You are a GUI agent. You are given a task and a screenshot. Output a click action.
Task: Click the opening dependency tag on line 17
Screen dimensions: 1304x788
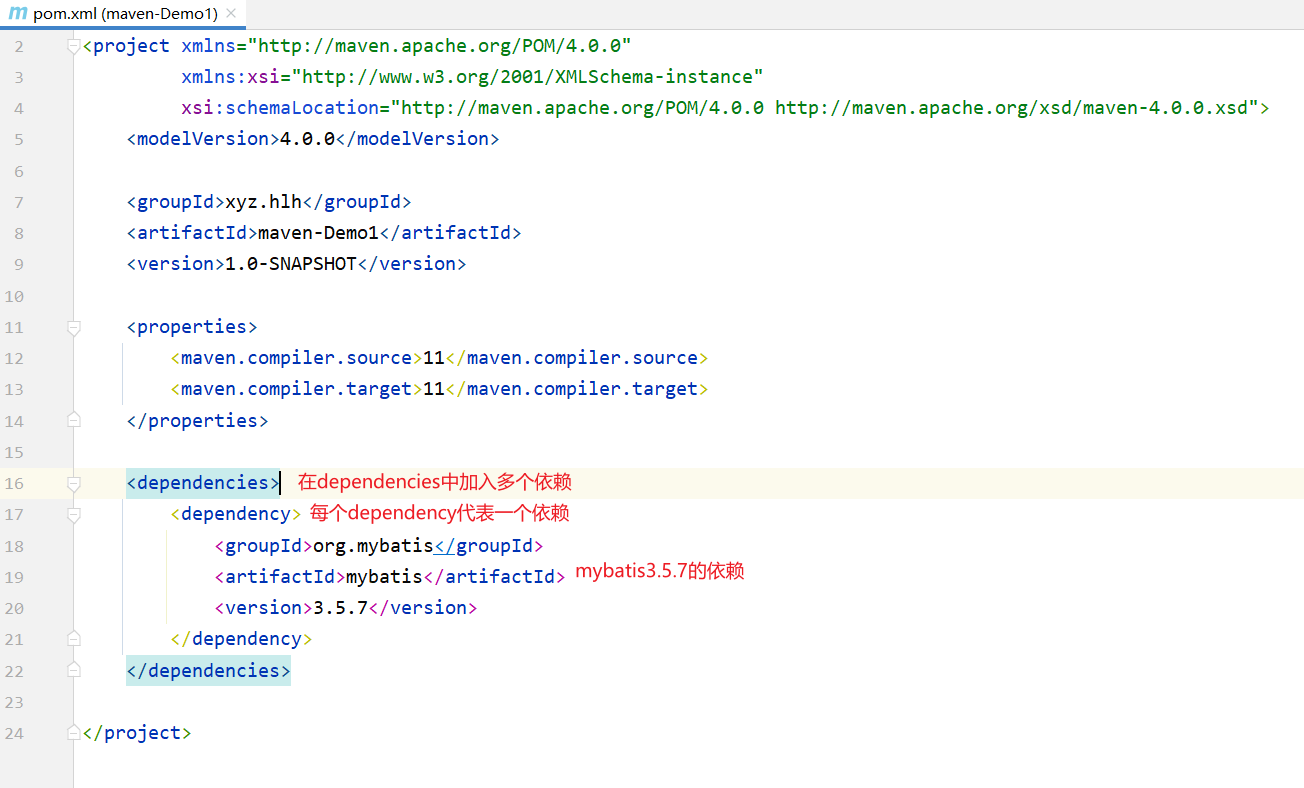[236, 514]
